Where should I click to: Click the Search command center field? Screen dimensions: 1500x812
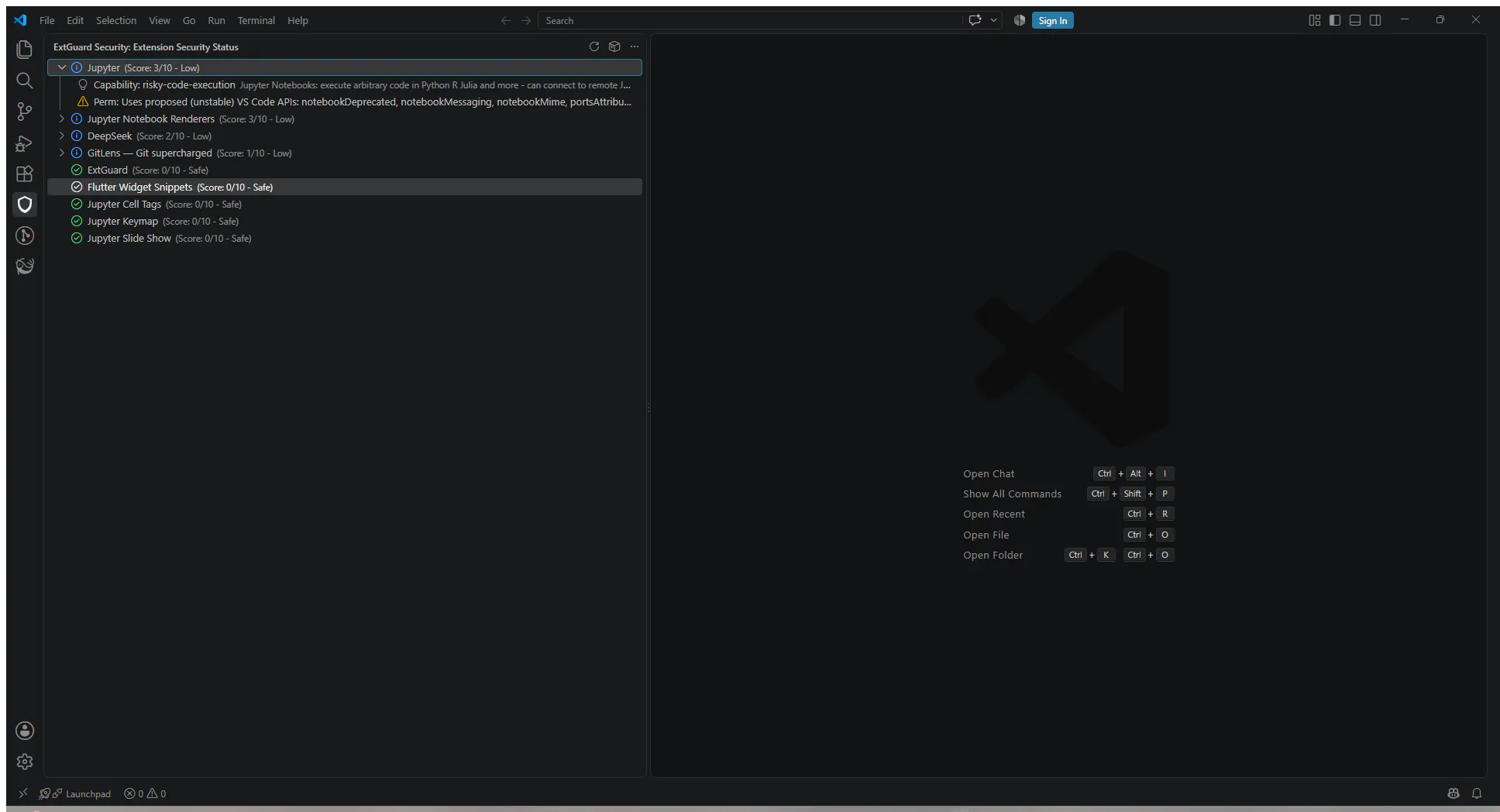tap(750, 21)
